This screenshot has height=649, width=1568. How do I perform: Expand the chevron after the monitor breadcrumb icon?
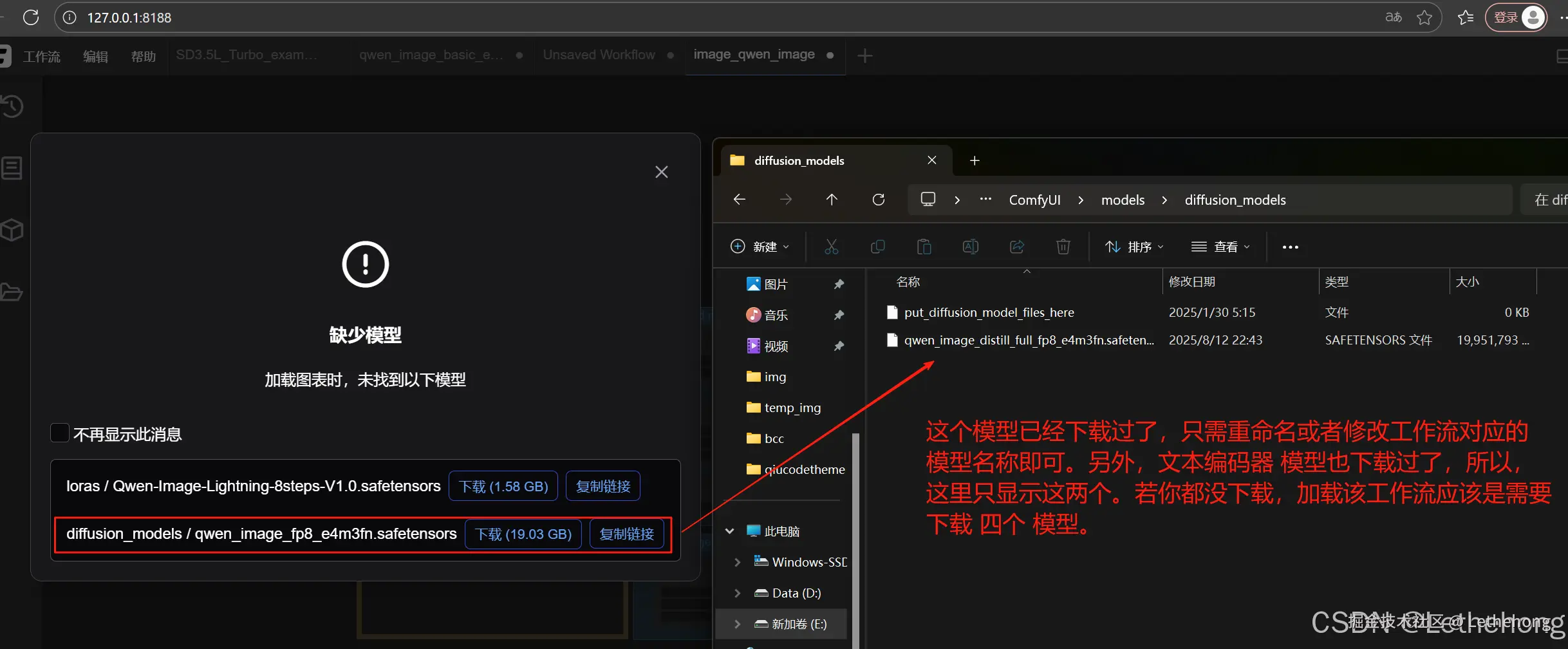(957, 200)
